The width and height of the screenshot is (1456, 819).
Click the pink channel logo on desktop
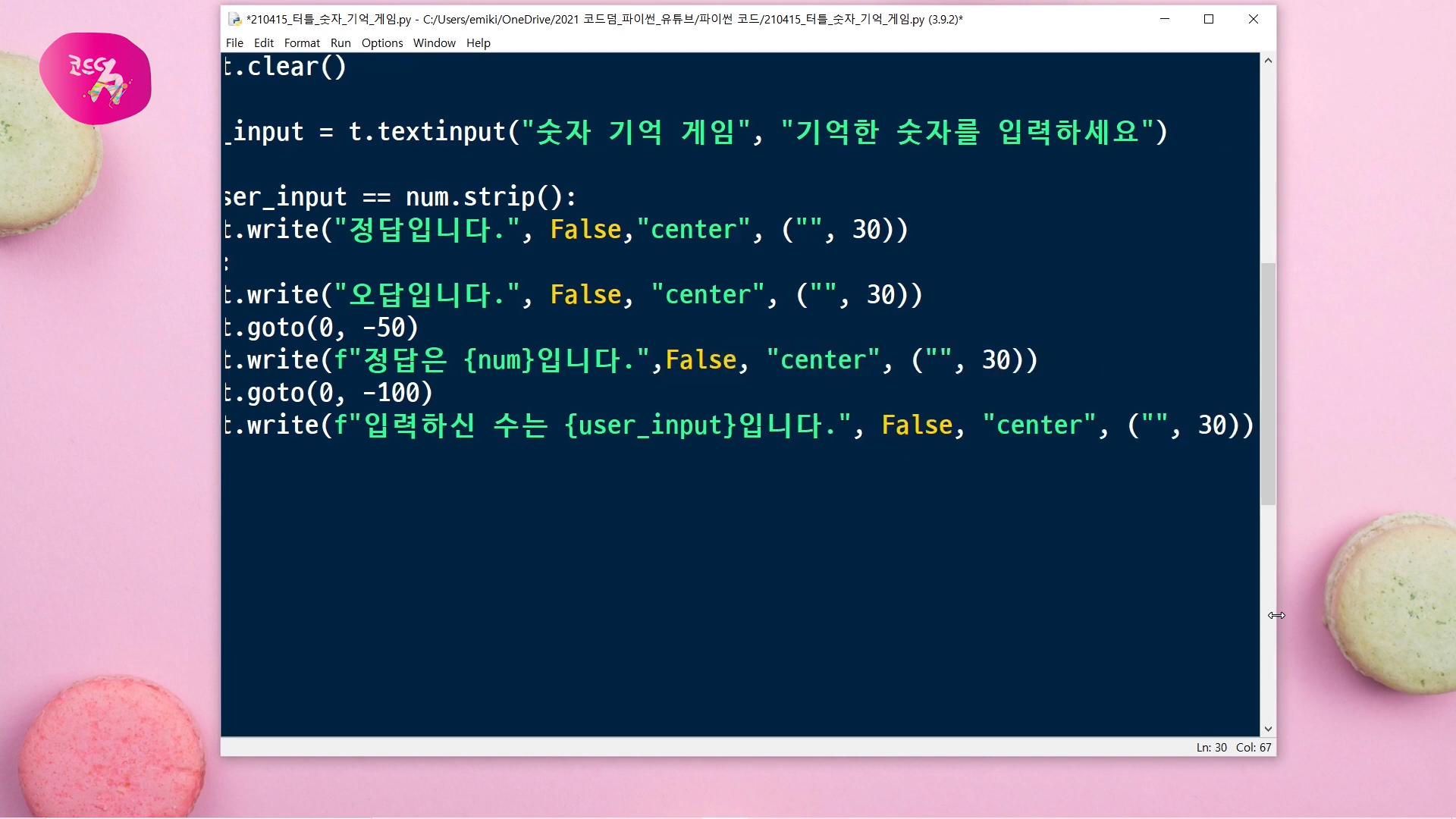pos(96,78)
